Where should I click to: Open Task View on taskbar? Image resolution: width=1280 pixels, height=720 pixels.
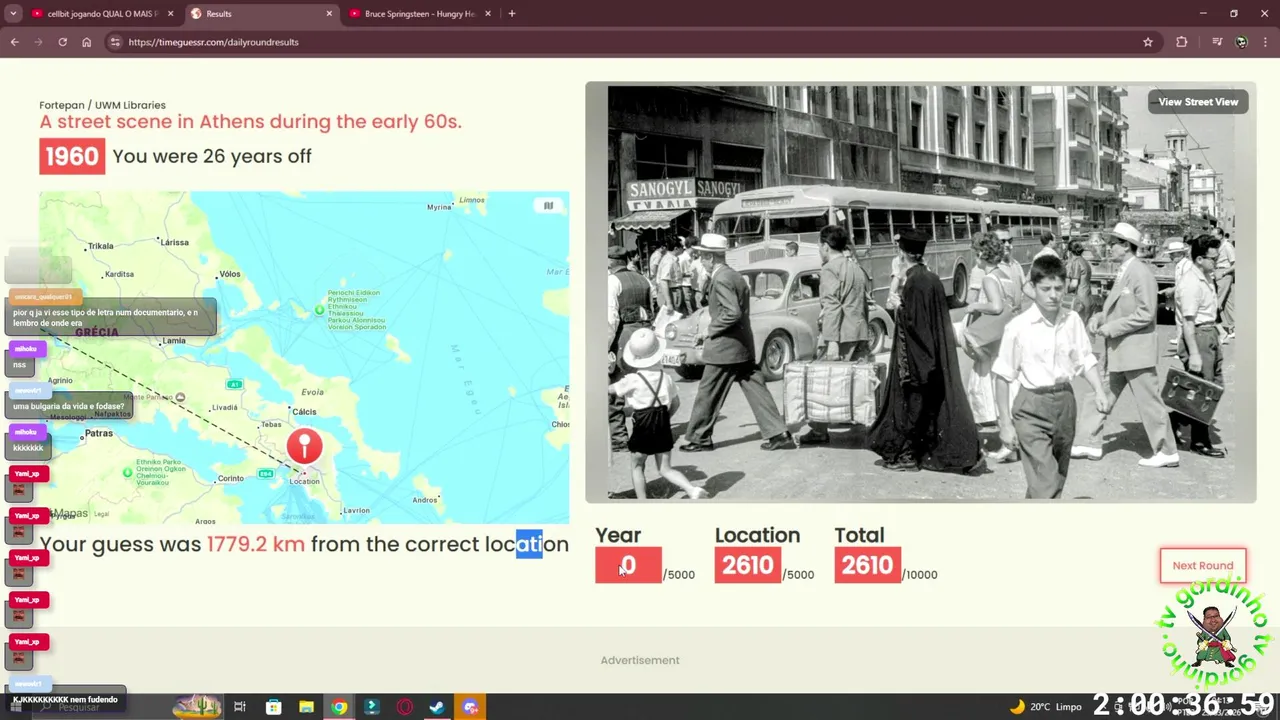click(x=240, y=707)
